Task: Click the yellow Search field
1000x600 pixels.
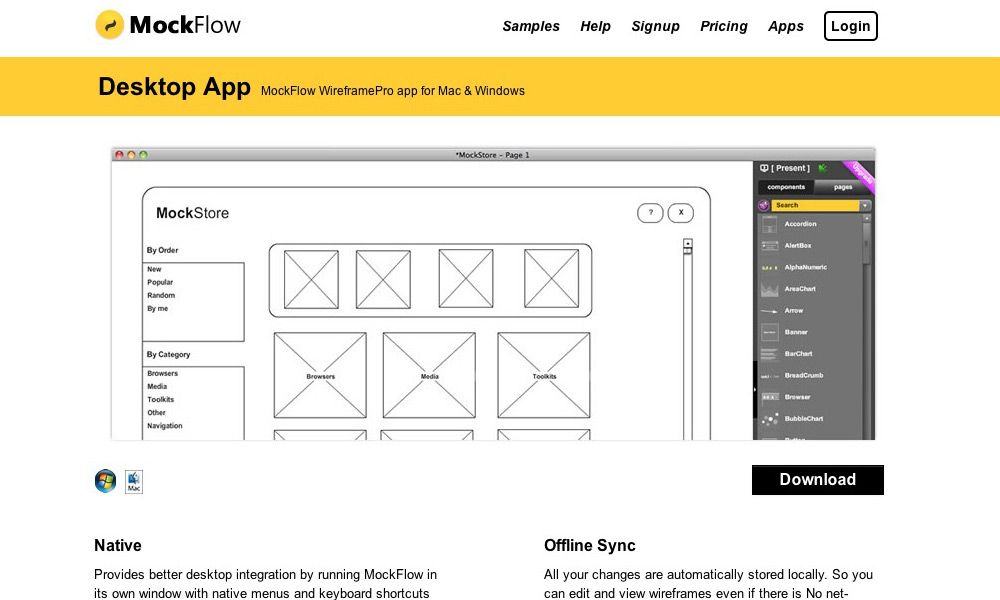Action: pyautogui.click(x=816, y=205)
